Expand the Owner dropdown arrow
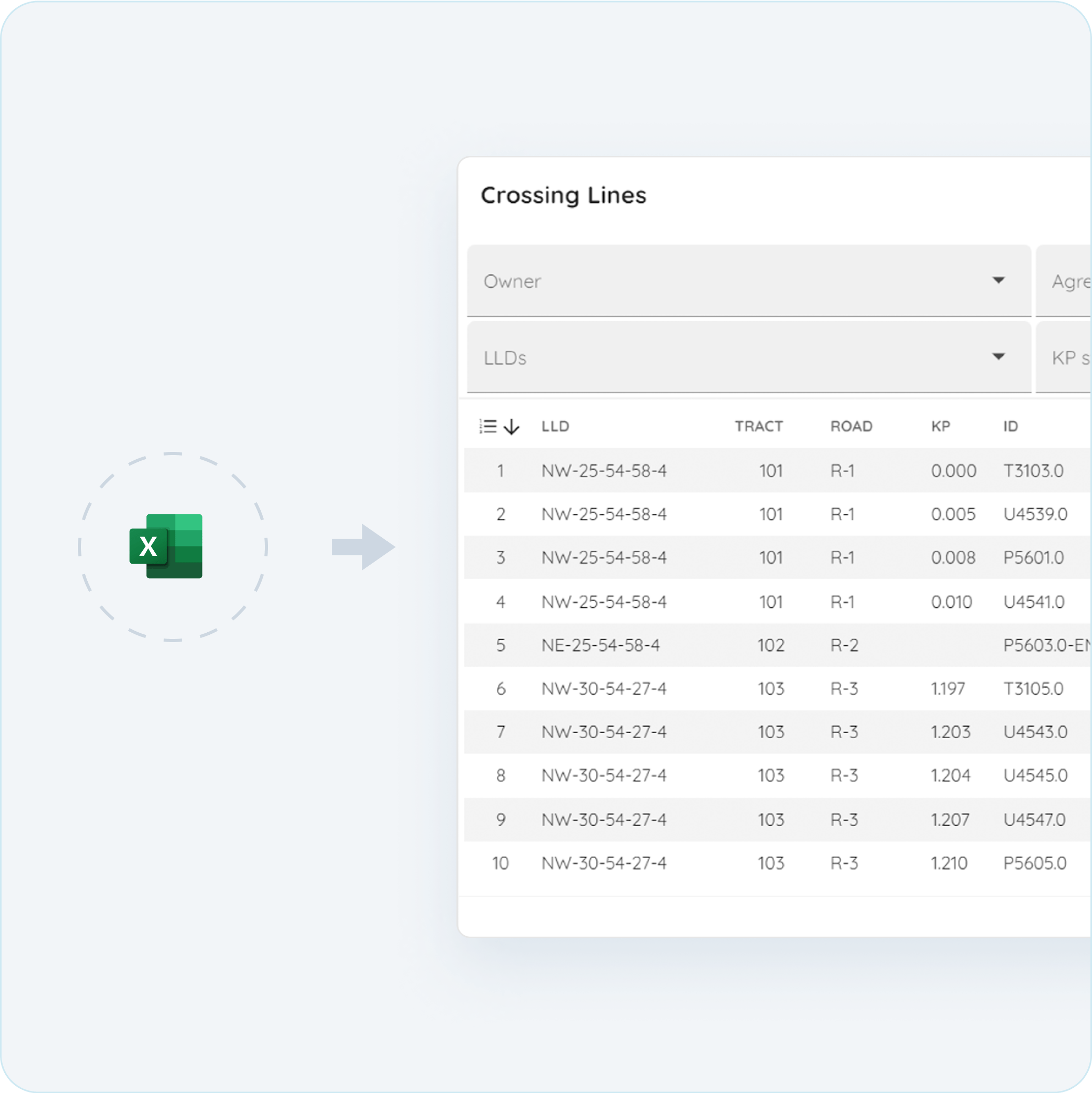 coord(998,281)
